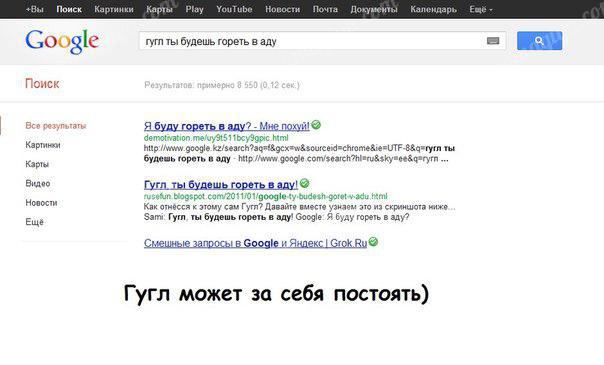
Task: Select 'Все результаты' in the left sidebar
Action: 56,126
